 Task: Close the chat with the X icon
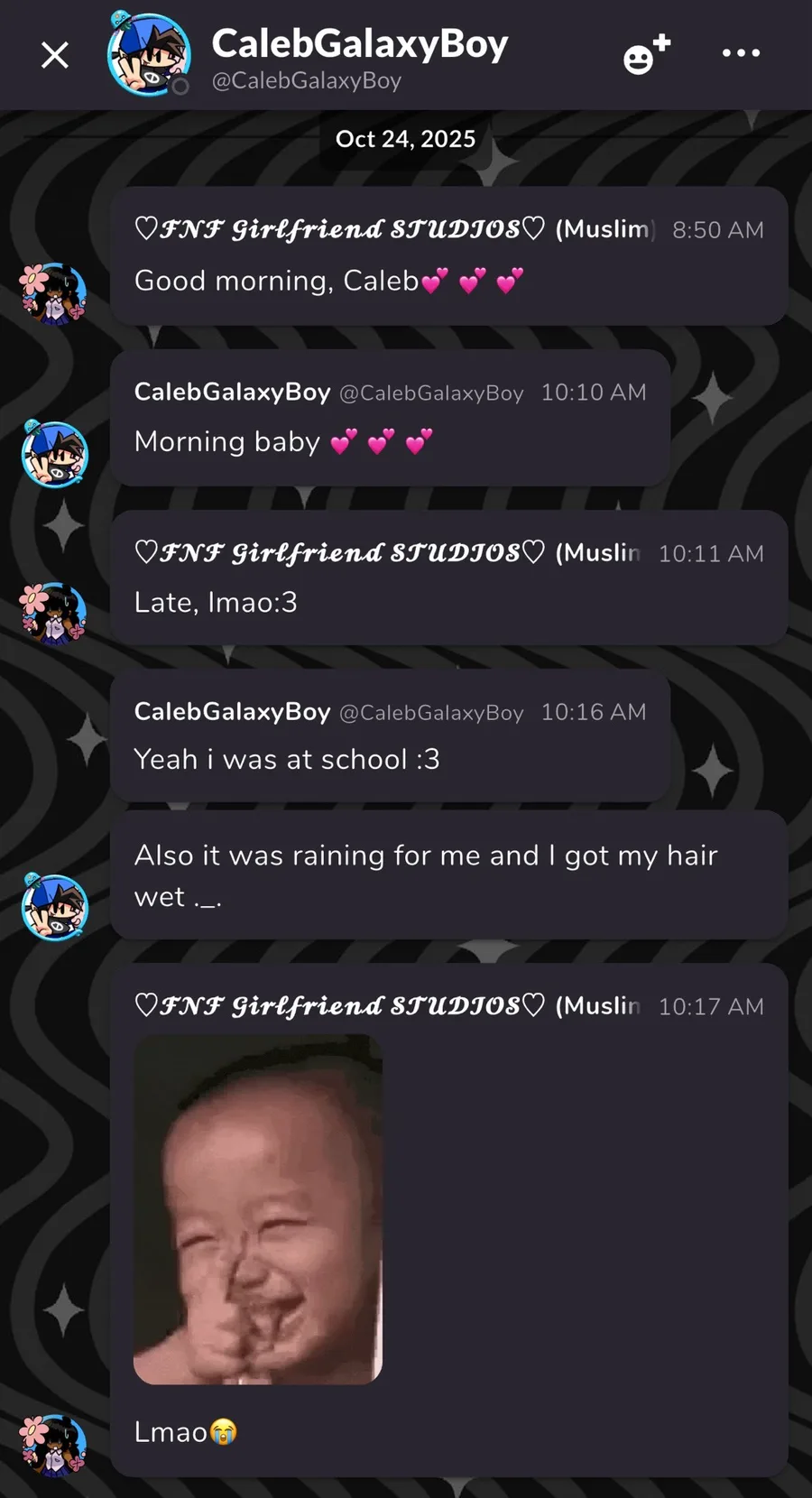pyautogui.click(x=55, y=55)
